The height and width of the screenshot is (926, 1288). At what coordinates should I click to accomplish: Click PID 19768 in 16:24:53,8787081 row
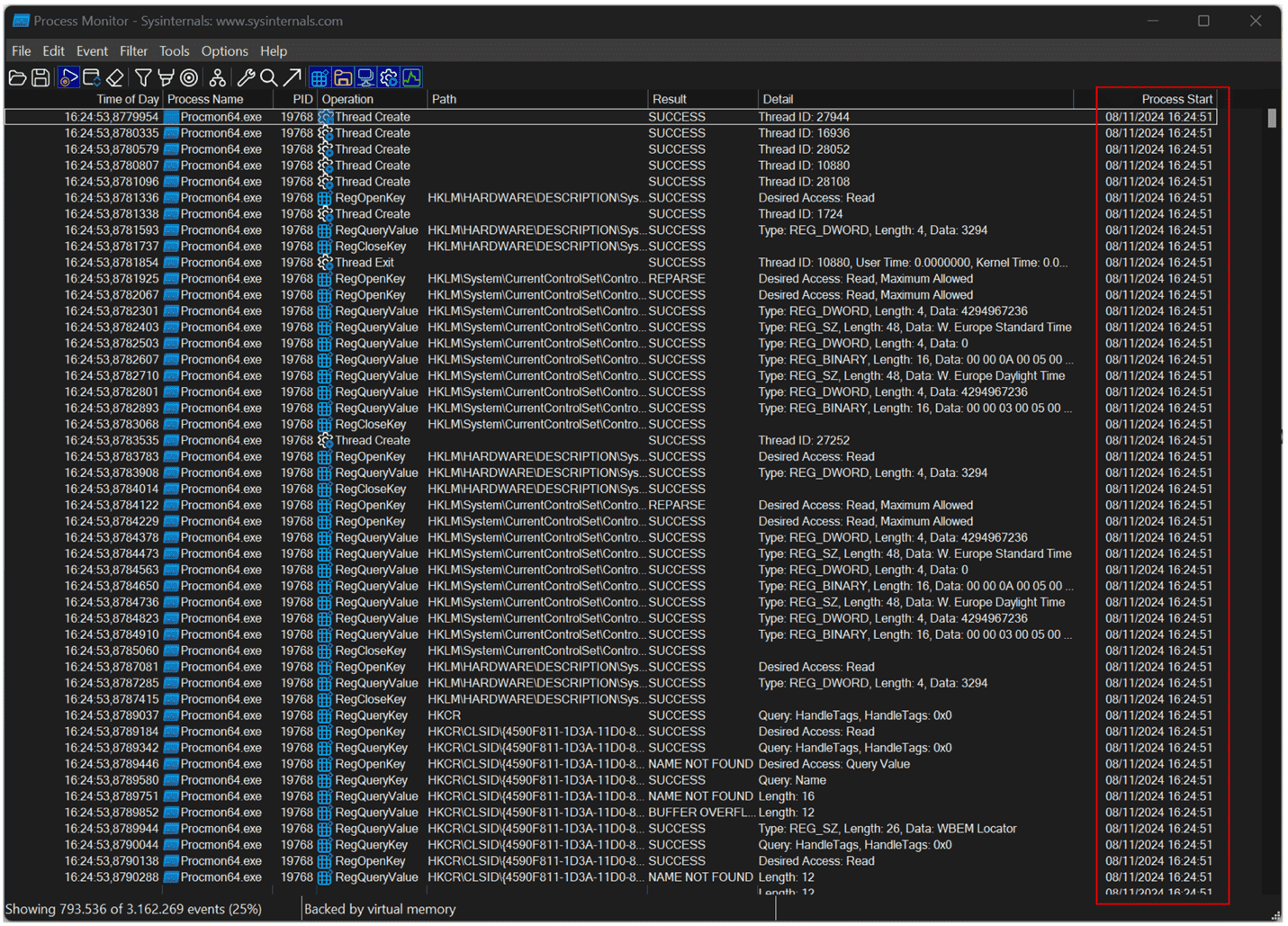(297, 667)
